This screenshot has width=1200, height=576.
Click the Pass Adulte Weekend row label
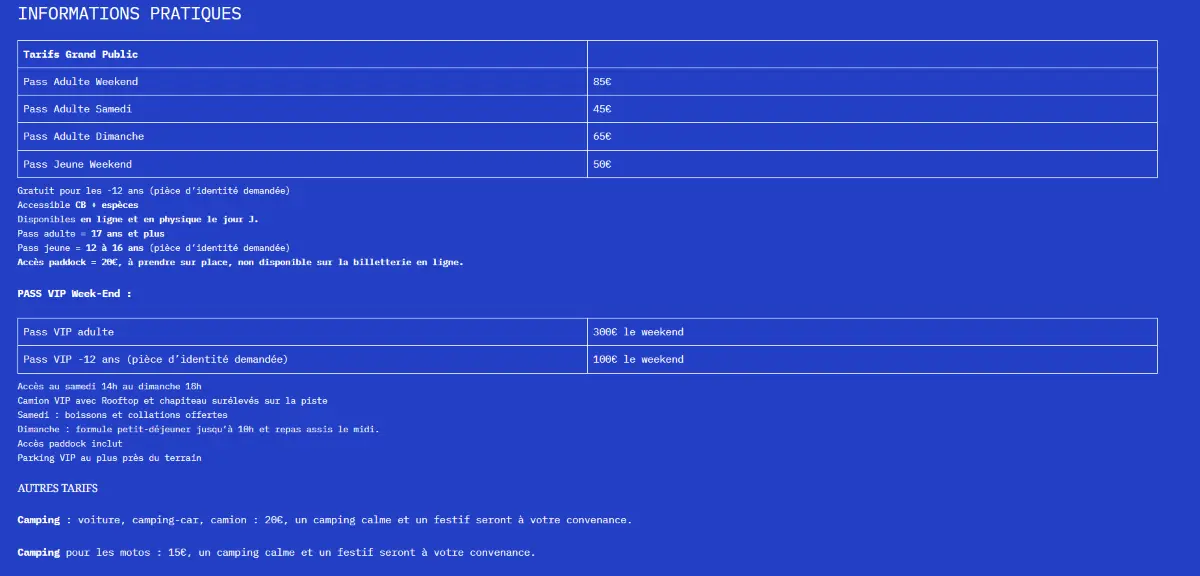click(x=80, y=81)
